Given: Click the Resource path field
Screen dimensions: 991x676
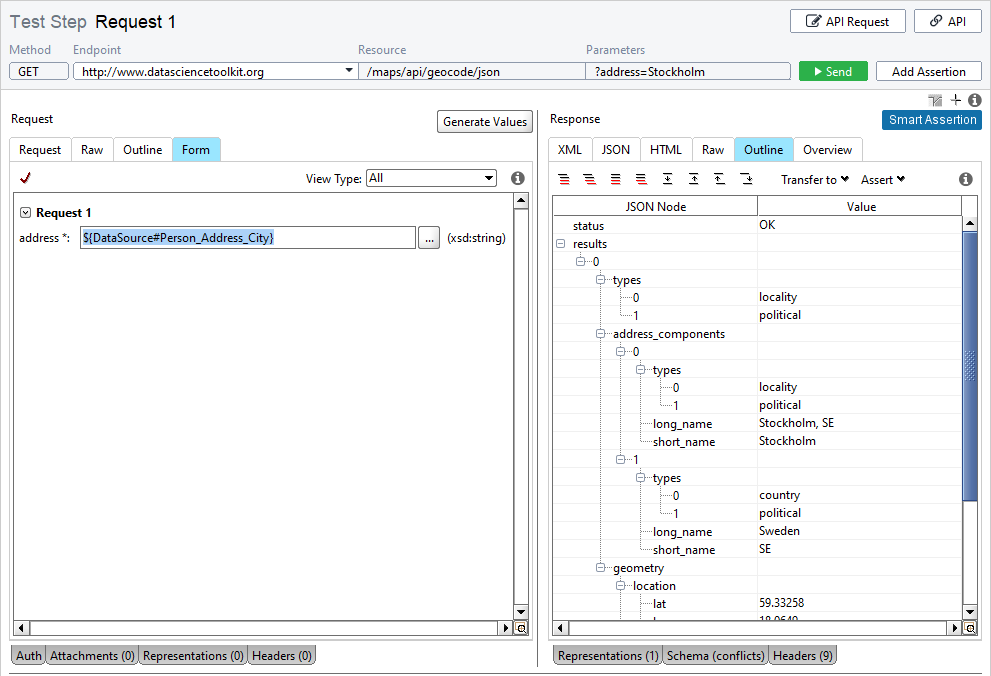Looking at the screenshot, I should pos(472,71).
